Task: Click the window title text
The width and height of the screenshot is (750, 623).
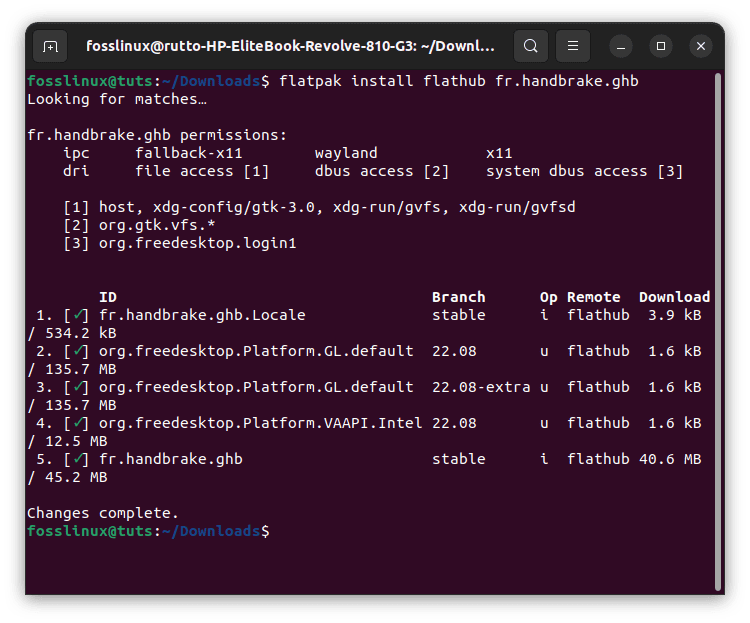Action: point(290,46)
